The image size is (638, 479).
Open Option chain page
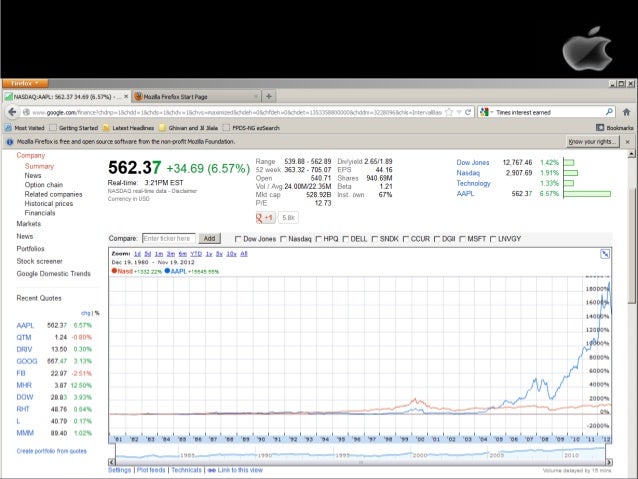44,185
